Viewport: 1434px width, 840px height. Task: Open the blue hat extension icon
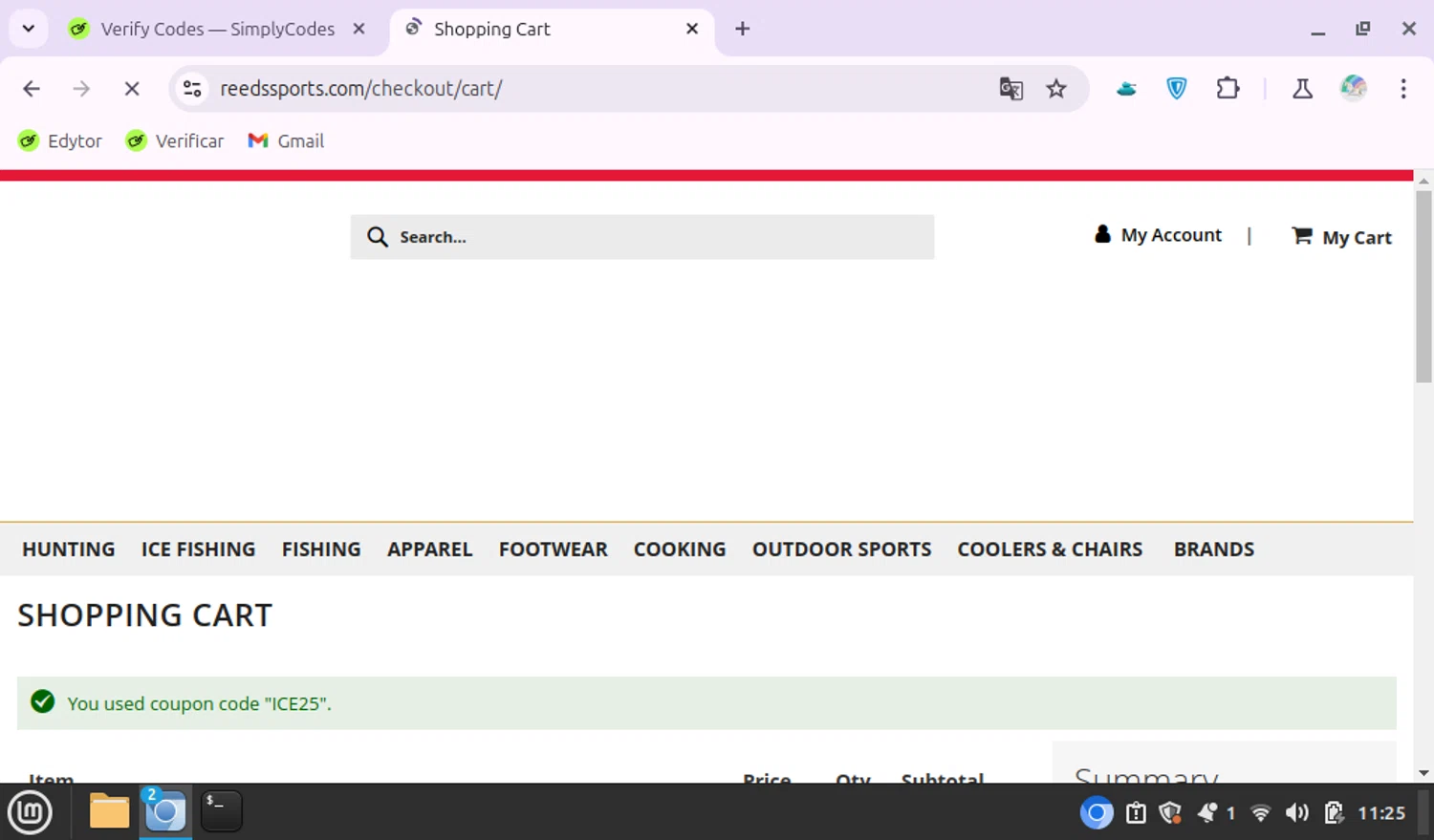pos(1126,89)
